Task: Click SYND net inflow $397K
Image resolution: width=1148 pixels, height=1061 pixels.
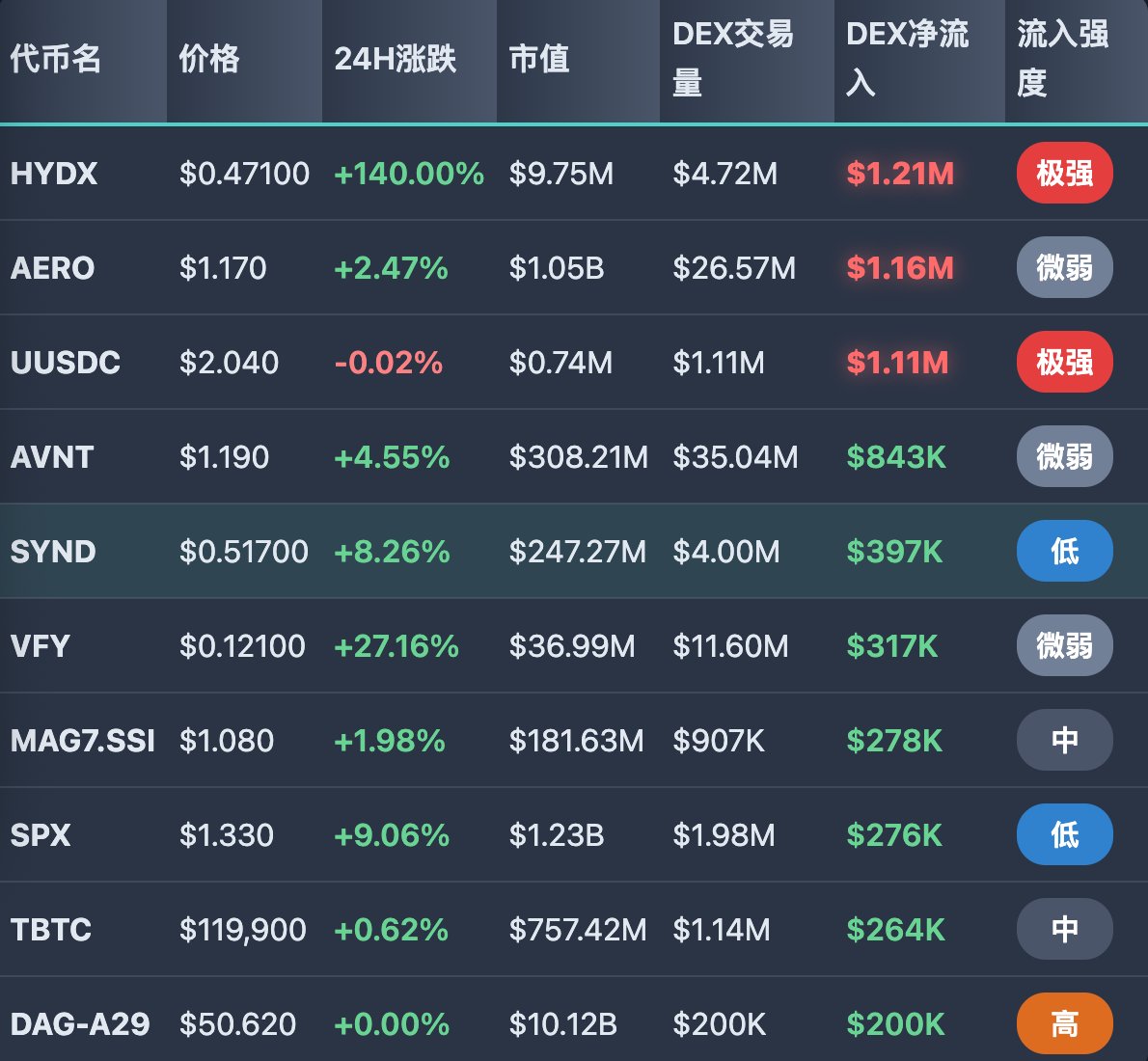Action: click(894, 552)
